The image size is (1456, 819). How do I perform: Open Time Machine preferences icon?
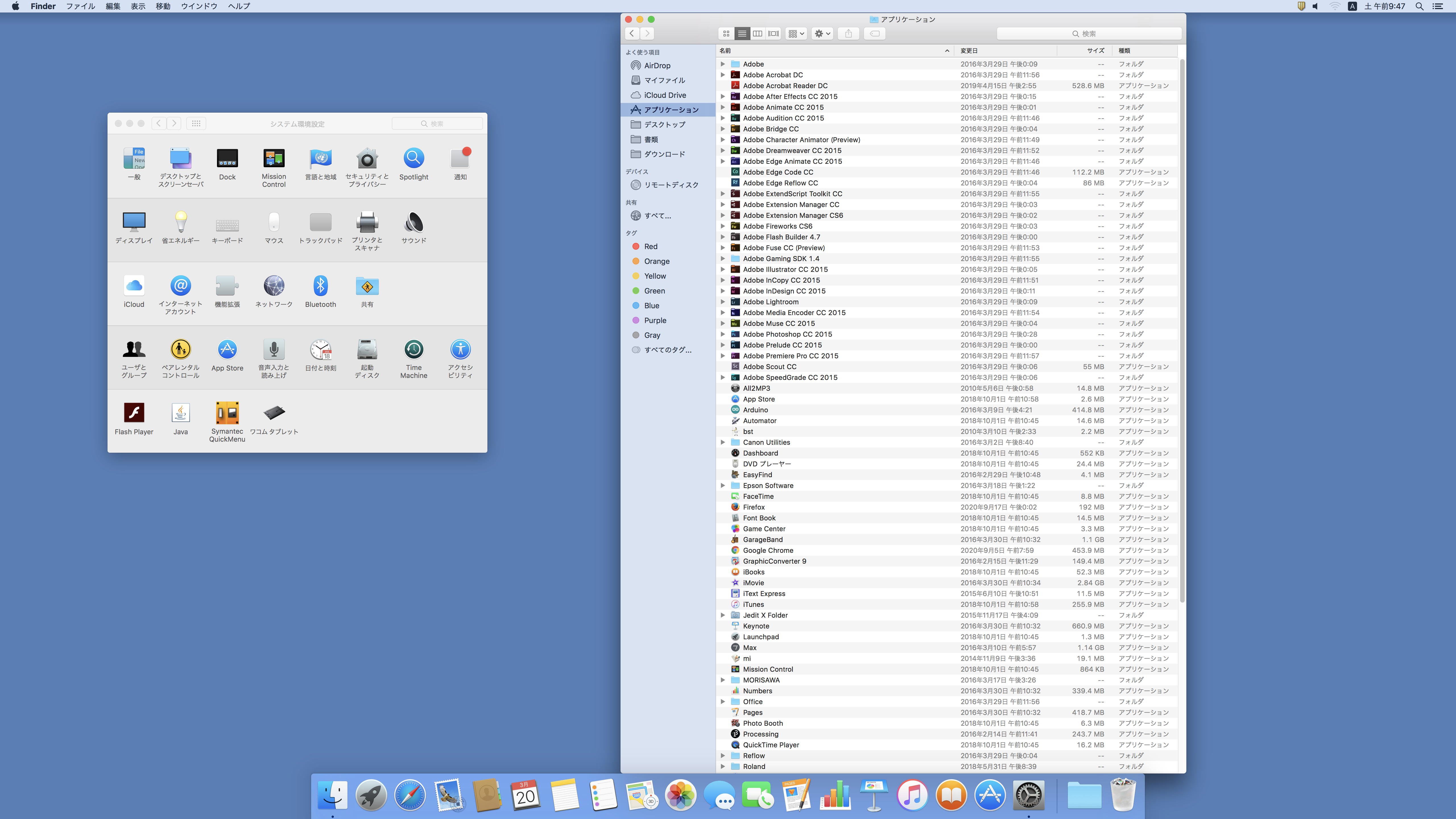[413, 350]
